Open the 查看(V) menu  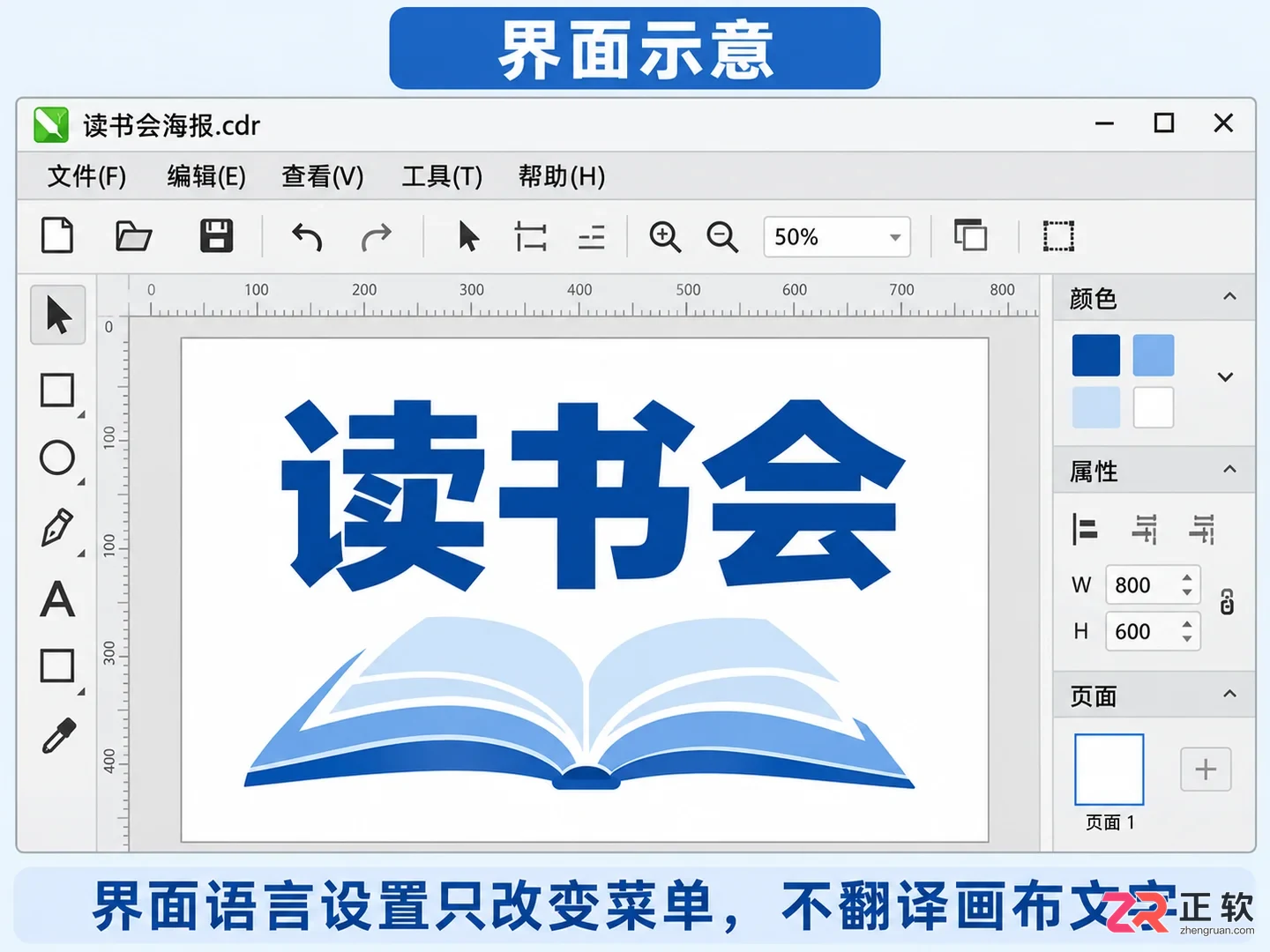tap(323, 176)
